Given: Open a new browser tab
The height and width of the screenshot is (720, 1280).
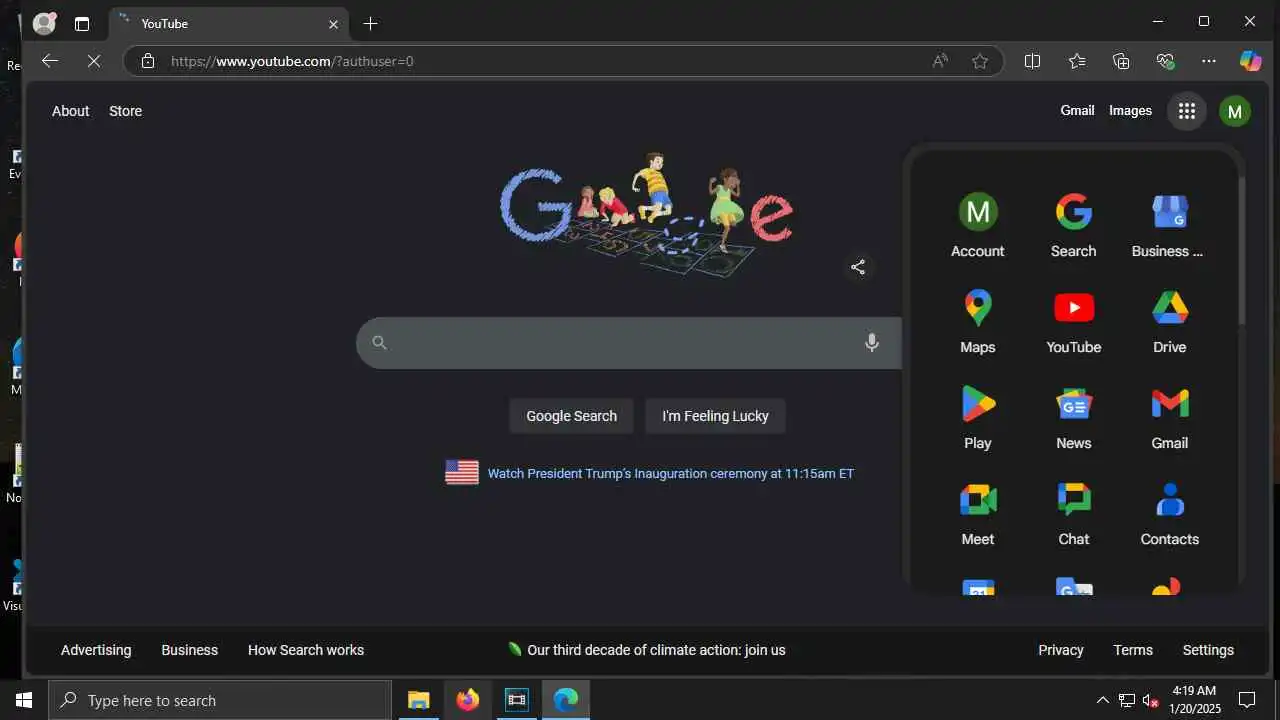Looking at the screenshot, I should point(370,23).
